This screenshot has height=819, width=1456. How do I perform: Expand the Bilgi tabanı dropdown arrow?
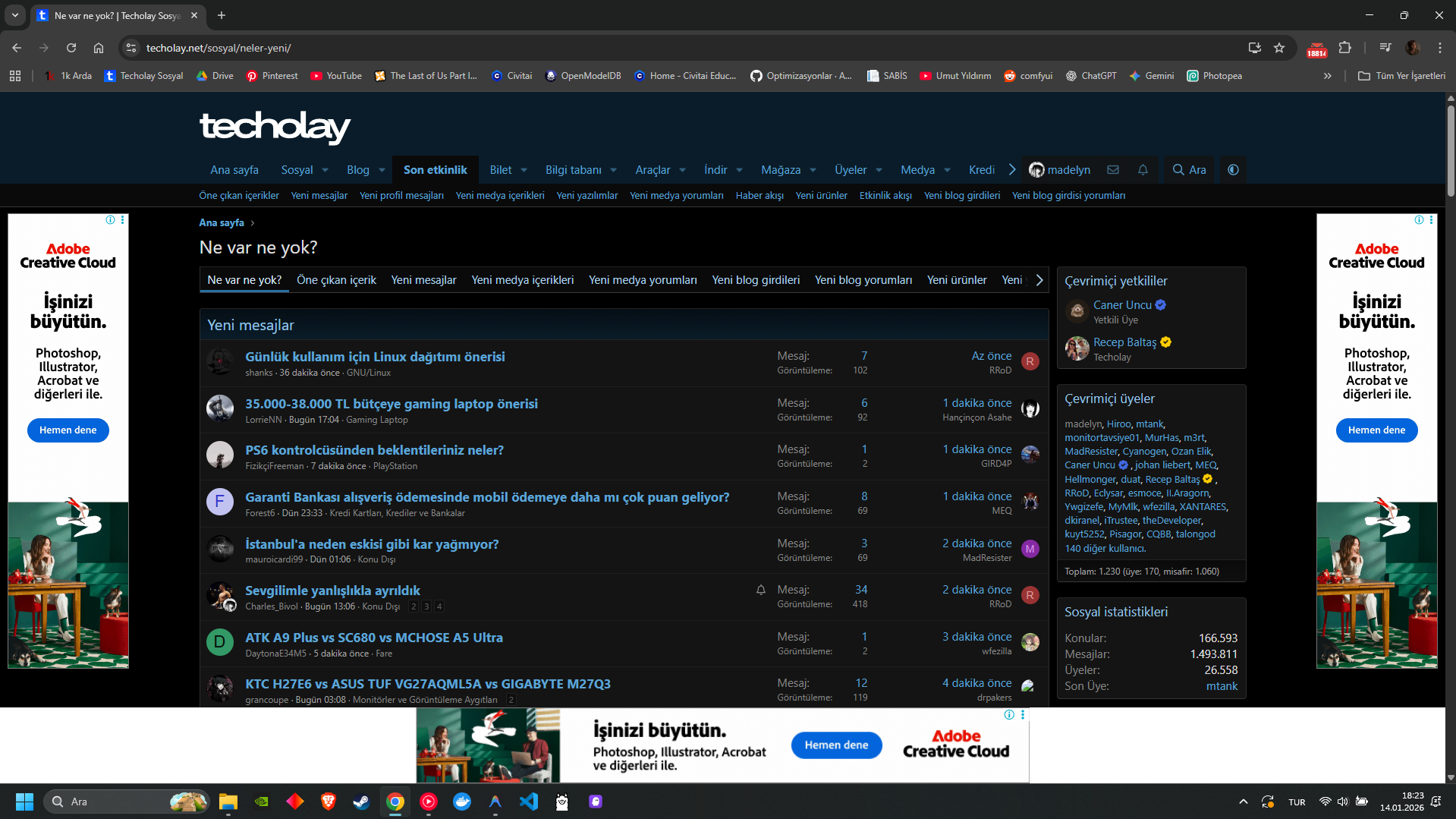[x=614, y=170]
